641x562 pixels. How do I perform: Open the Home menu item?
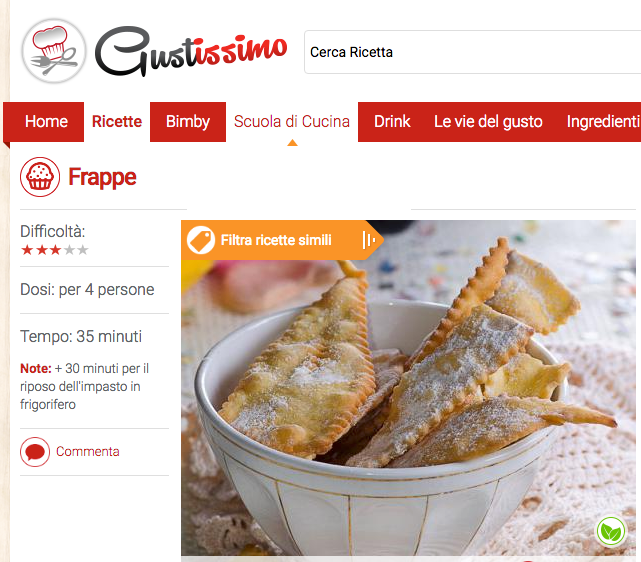[x=46, y=122]
